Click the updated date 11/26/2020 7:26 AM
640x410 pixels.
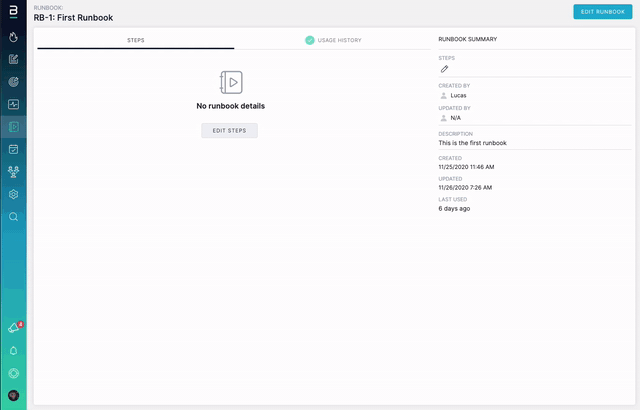coord(465,188)
